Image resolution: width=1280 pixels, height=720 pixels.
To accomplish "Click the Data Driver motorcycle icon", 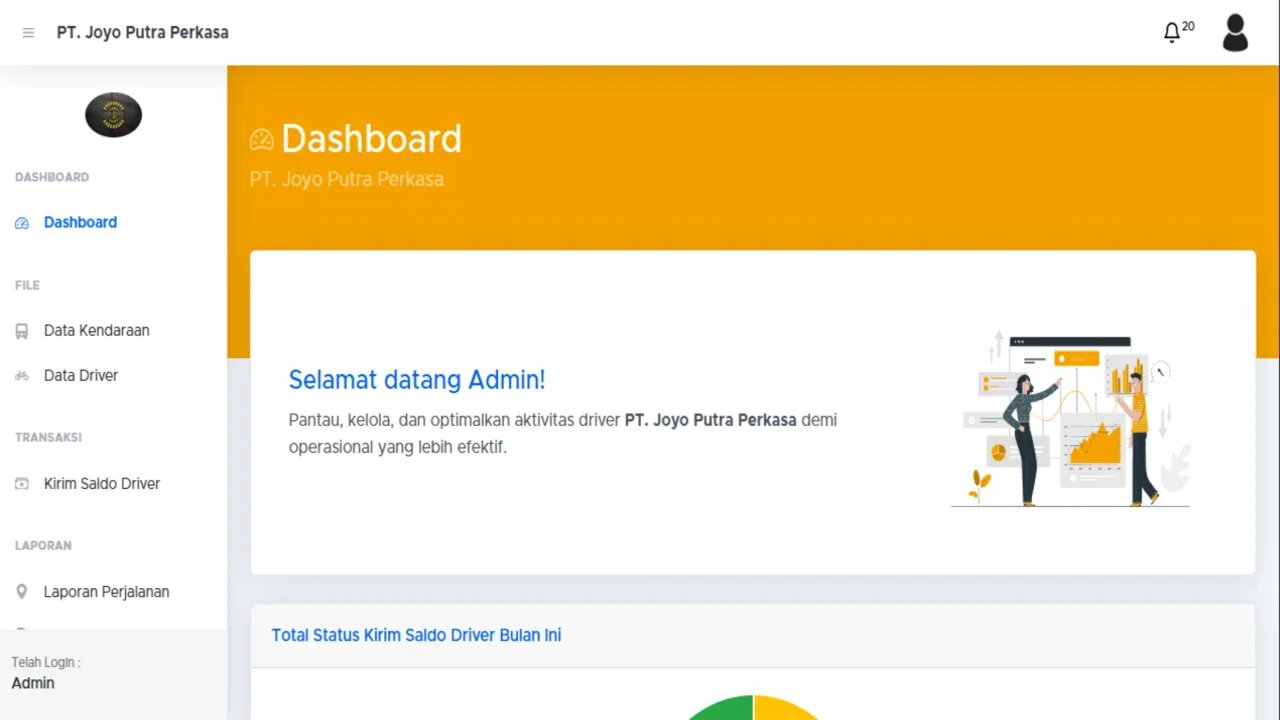I will (x=22, y=376).
